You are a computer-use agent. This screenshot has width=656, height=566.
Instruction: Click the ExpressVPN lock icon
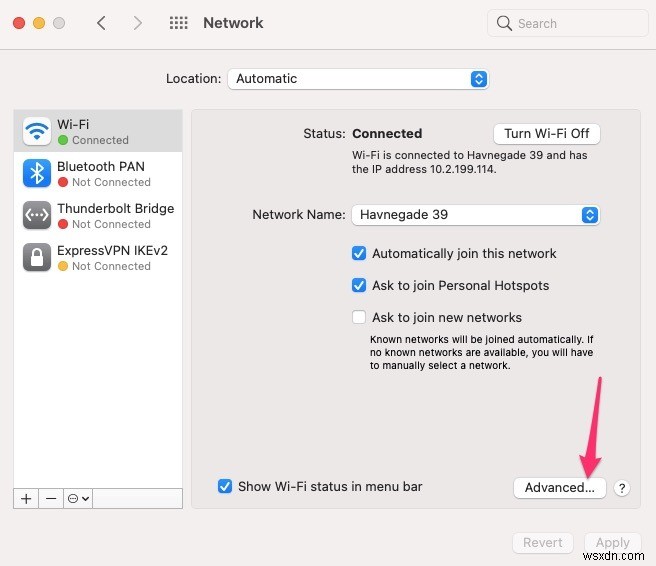pyautogui.click(x=37, y=257)
